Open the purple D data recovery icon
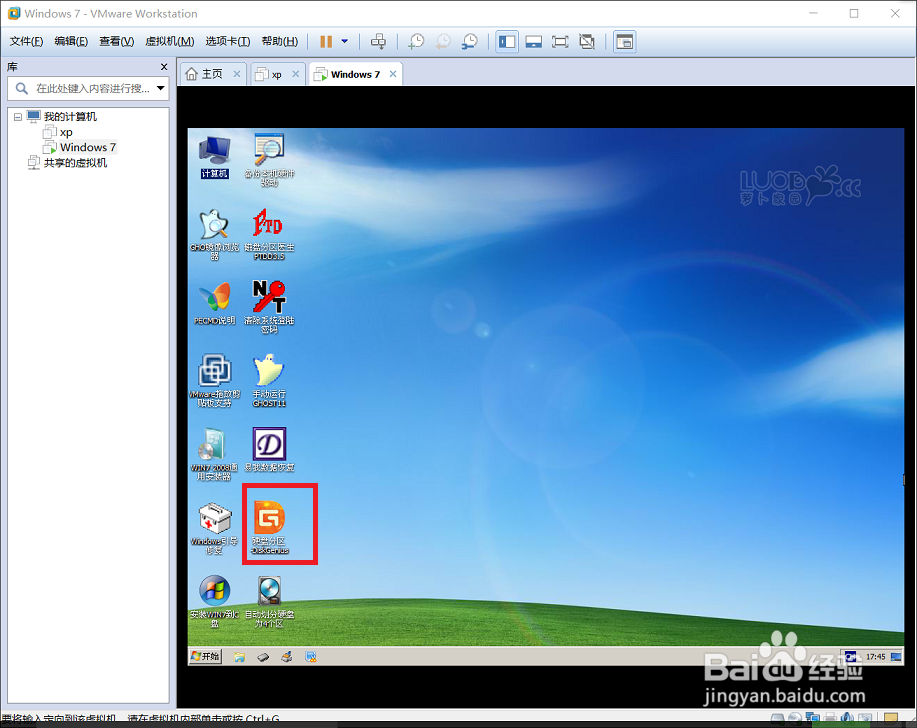The height and width of the screenshot is (728, 917). coord(269,450)
